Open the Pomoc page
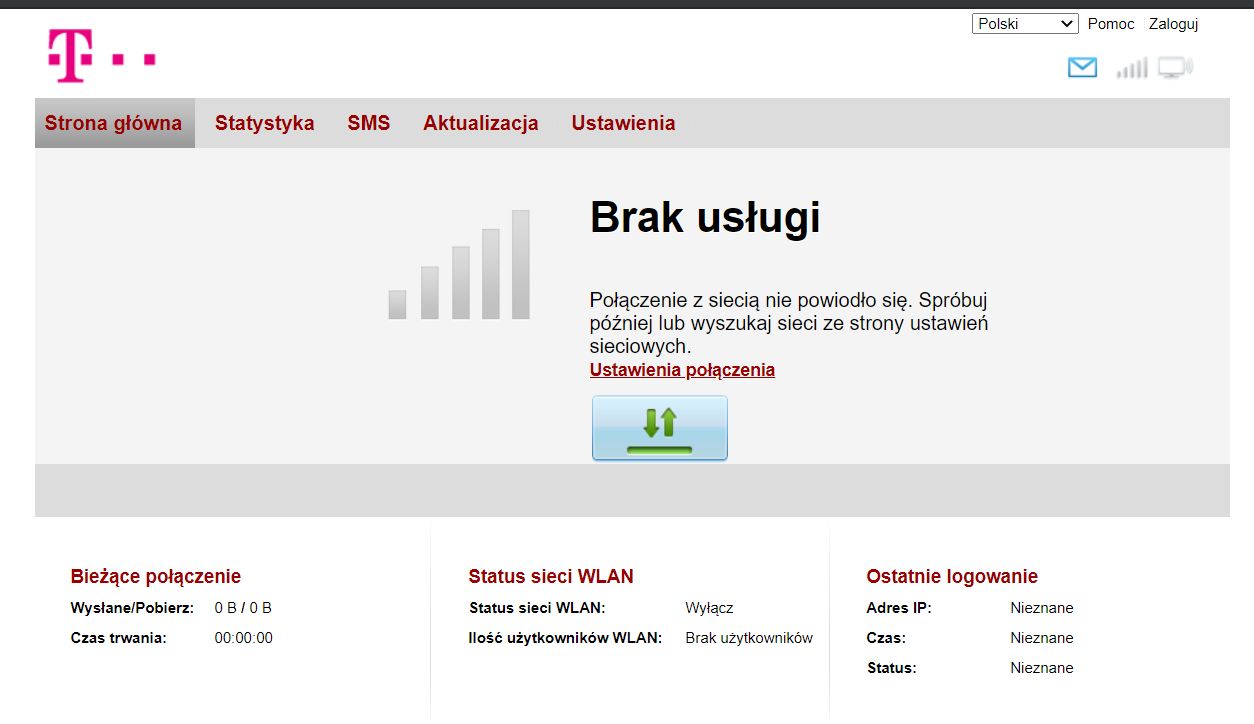1254x724 pixels. pyautogui.click(x=1111, y=23)
